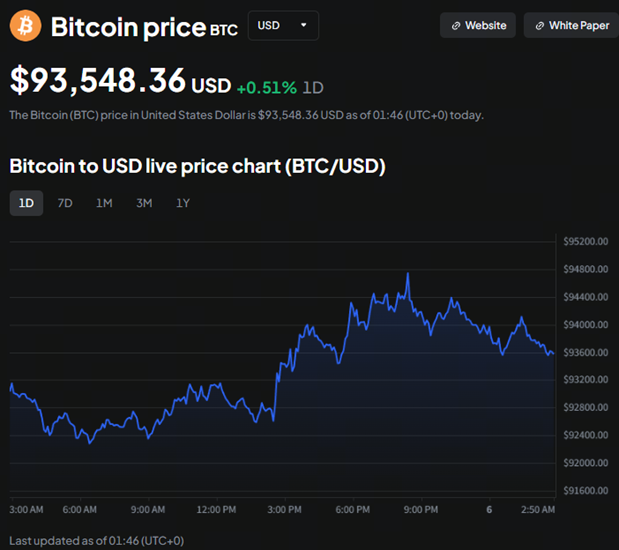This screenshot has height=550, width=619.
Task: Click the 3:00 PM label on time axis
Action: [x=286, y=510]
